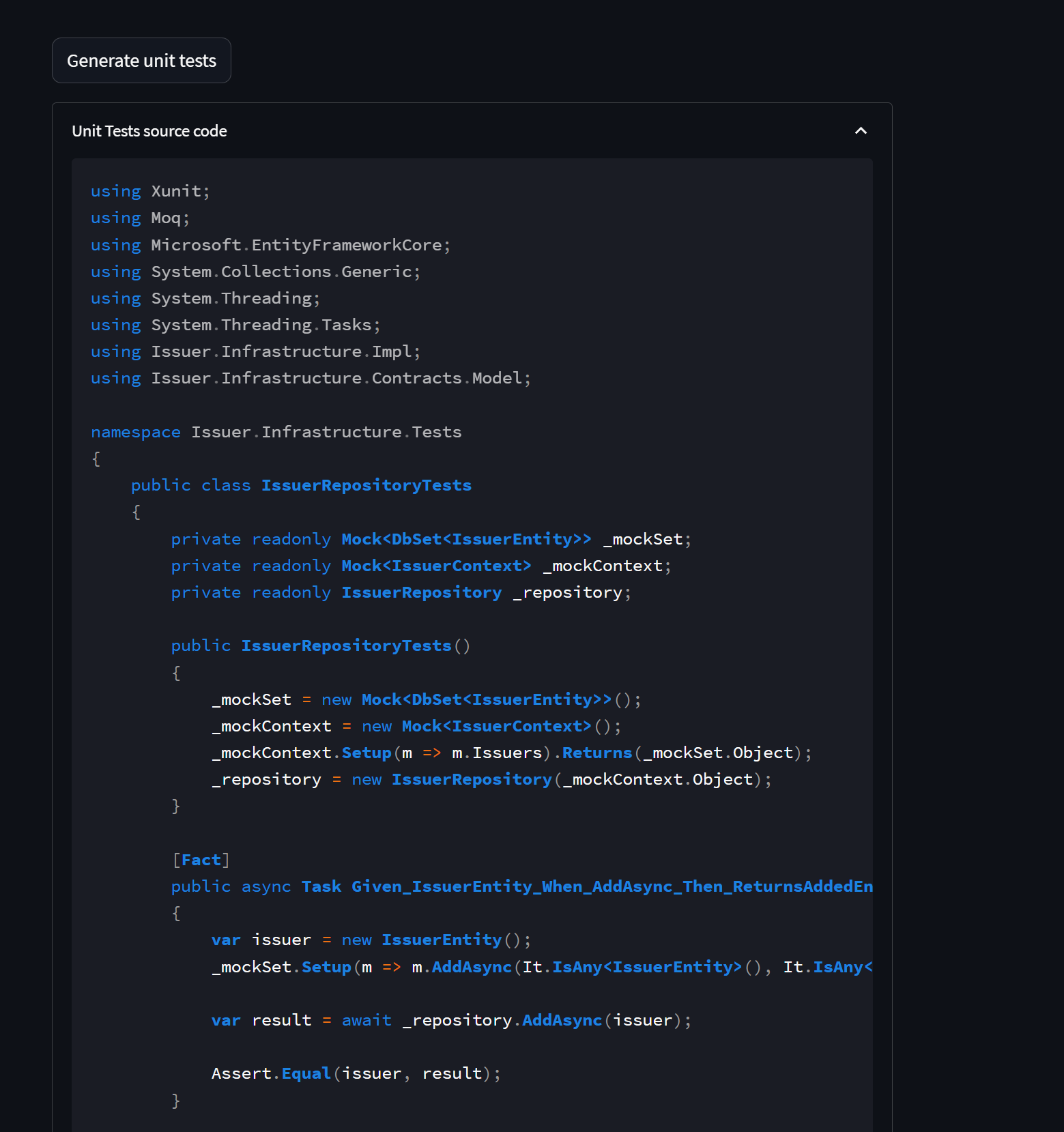Click the 'var result = await' line
The height and width of the screenshot is (1132, 1064).
(x=451, y=1020)
